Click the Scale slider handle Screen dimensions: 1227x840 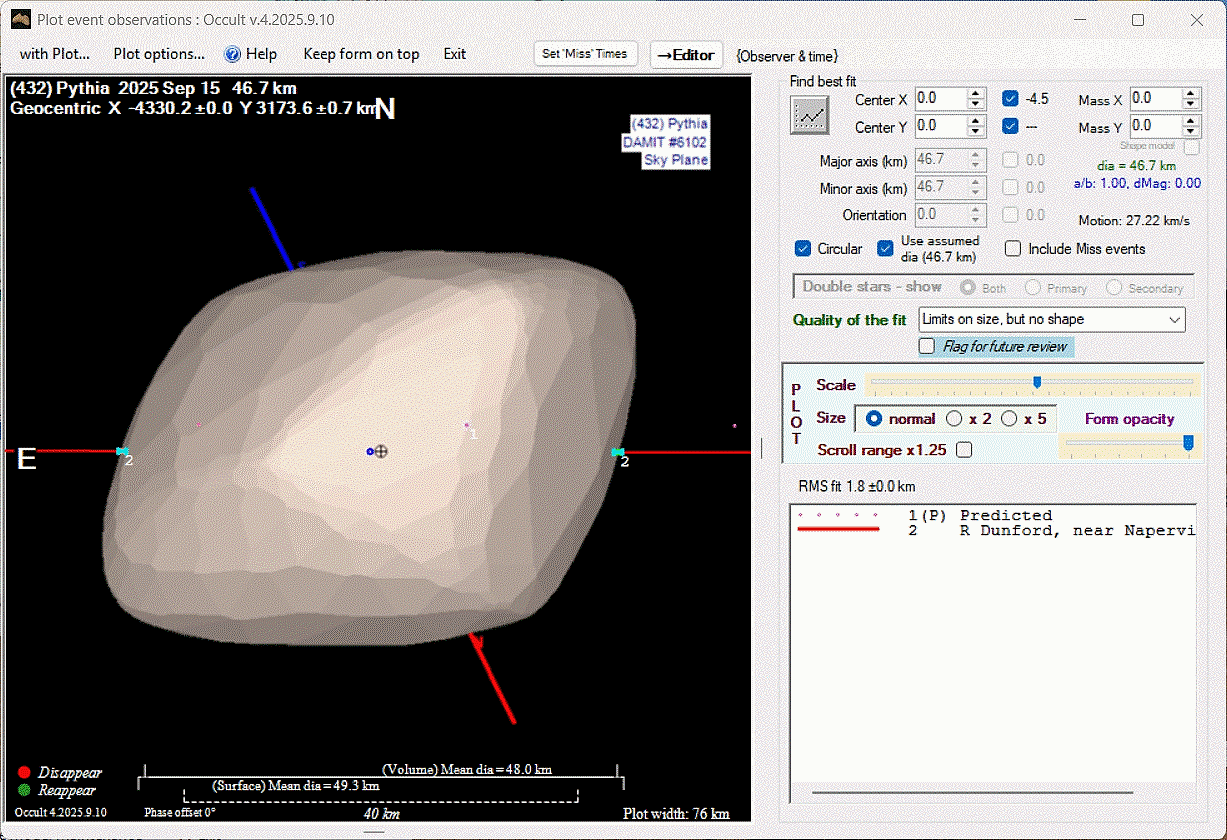1037,382
